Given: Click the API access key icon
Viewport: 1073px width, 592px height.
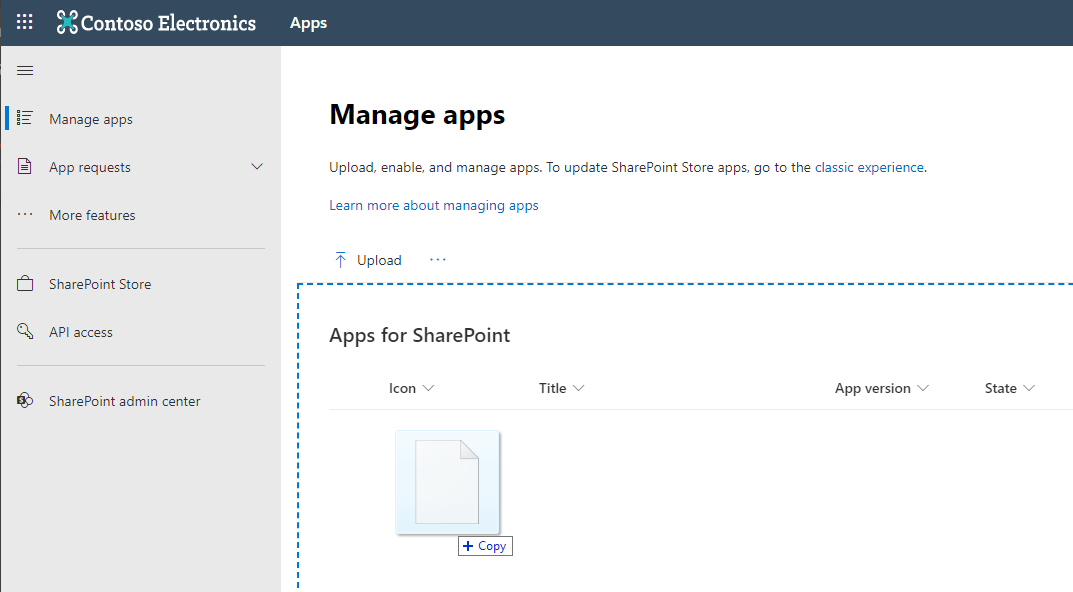Looking at the screenshot, I should click(x=25, y=331).
